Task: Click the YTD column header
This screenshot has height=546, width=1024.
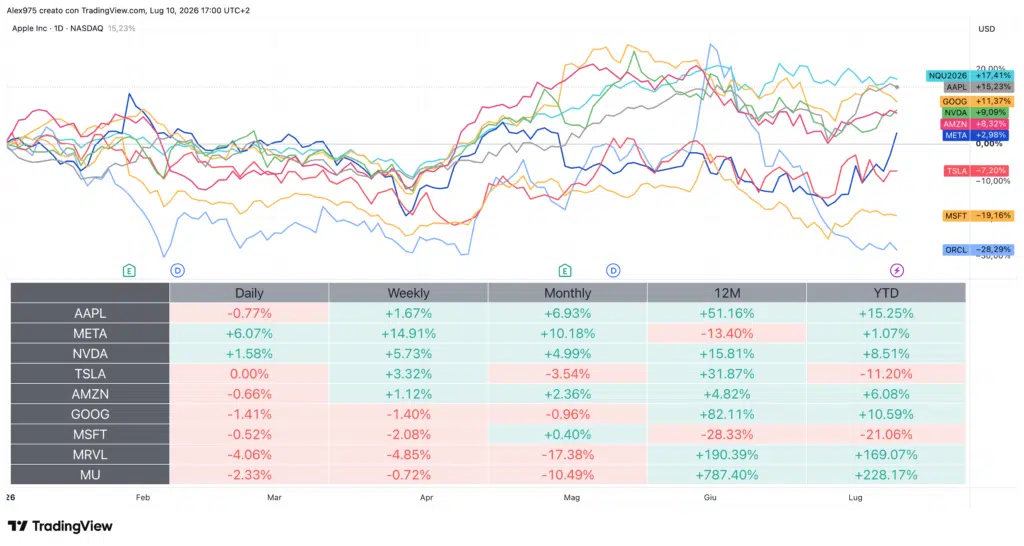Action: tap(886, 293)
